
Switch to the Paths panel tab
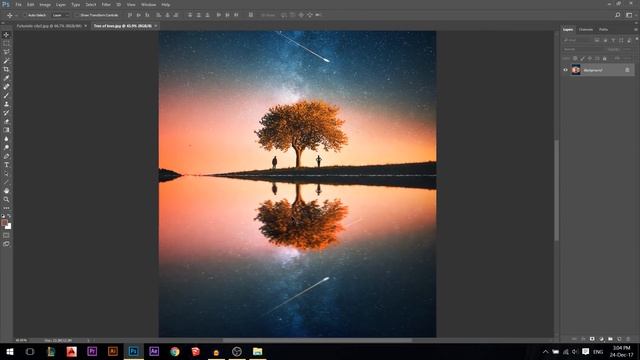[604, 29]
